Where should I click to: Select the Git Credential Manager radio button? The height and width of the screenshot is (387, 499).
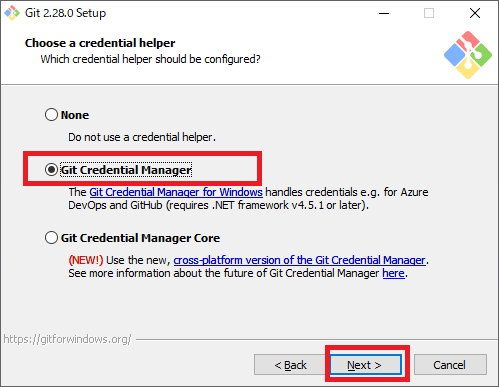pyautogui.click(x=51, y=170)
